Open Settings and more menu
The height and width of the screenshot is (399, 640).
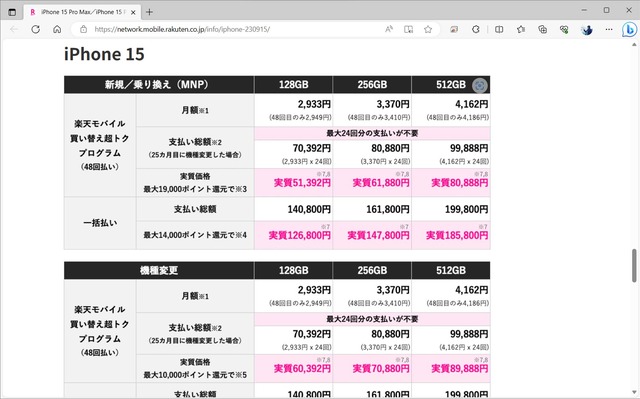pyautogui.click(x=609, y=29)
